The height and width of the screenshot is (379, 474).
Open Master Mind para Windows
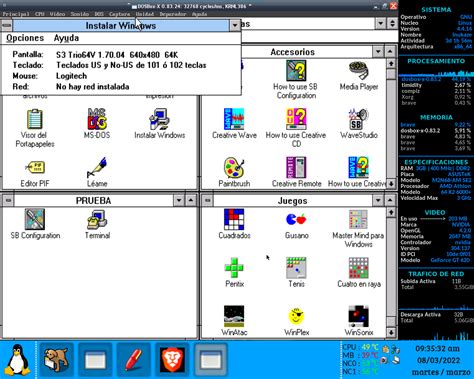coord(358,219)
